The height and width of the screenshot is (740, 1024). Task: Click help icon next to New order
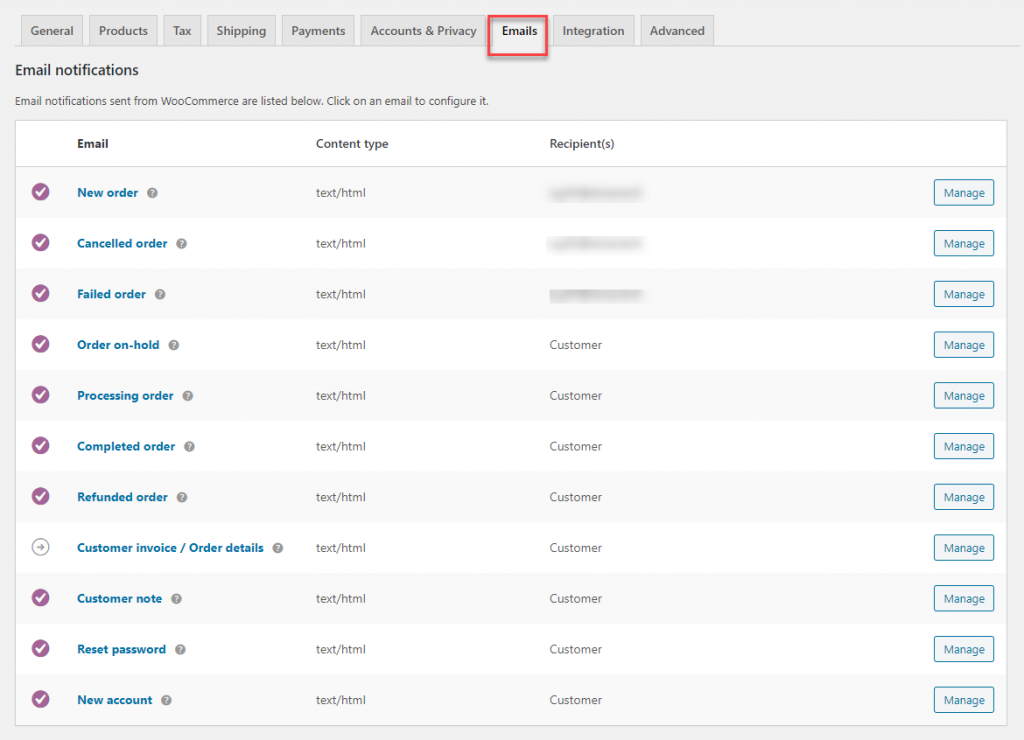pos(153,193)
